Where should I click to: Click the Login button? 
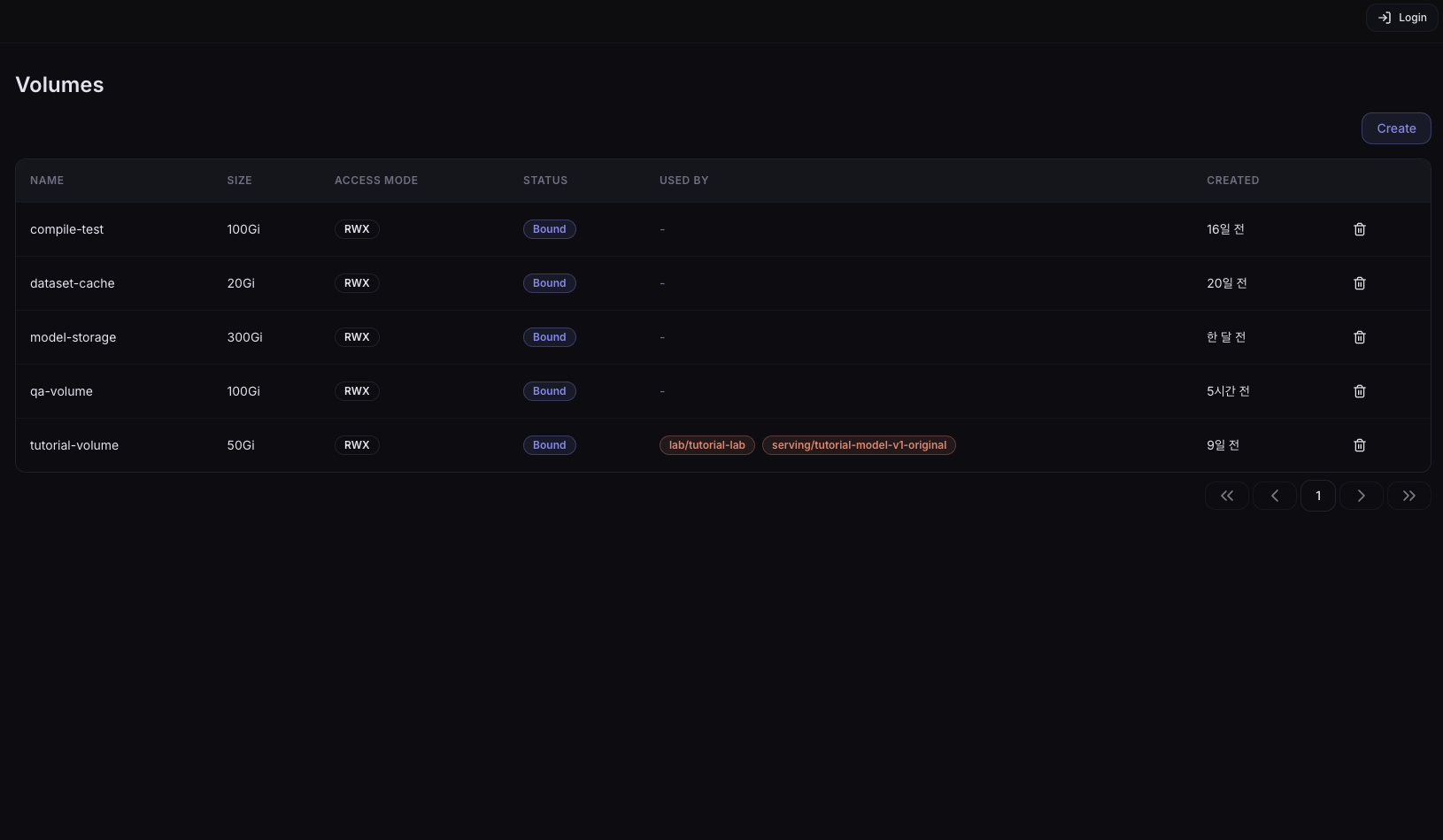tap(1402, 18)
